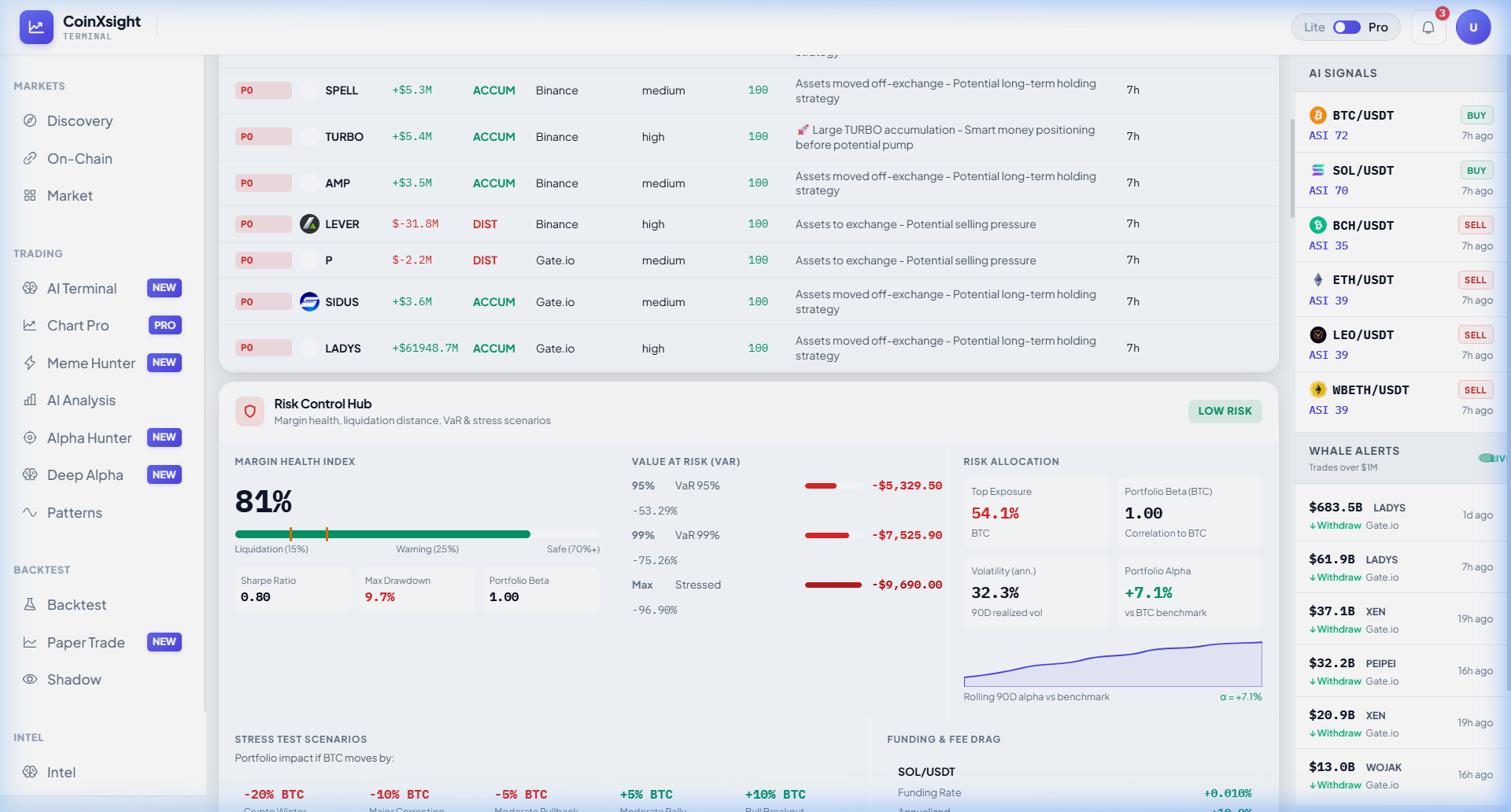Open Discovery in the sidebar
This screenshot has width=1511, height=812.
click(x=103, y=121)
